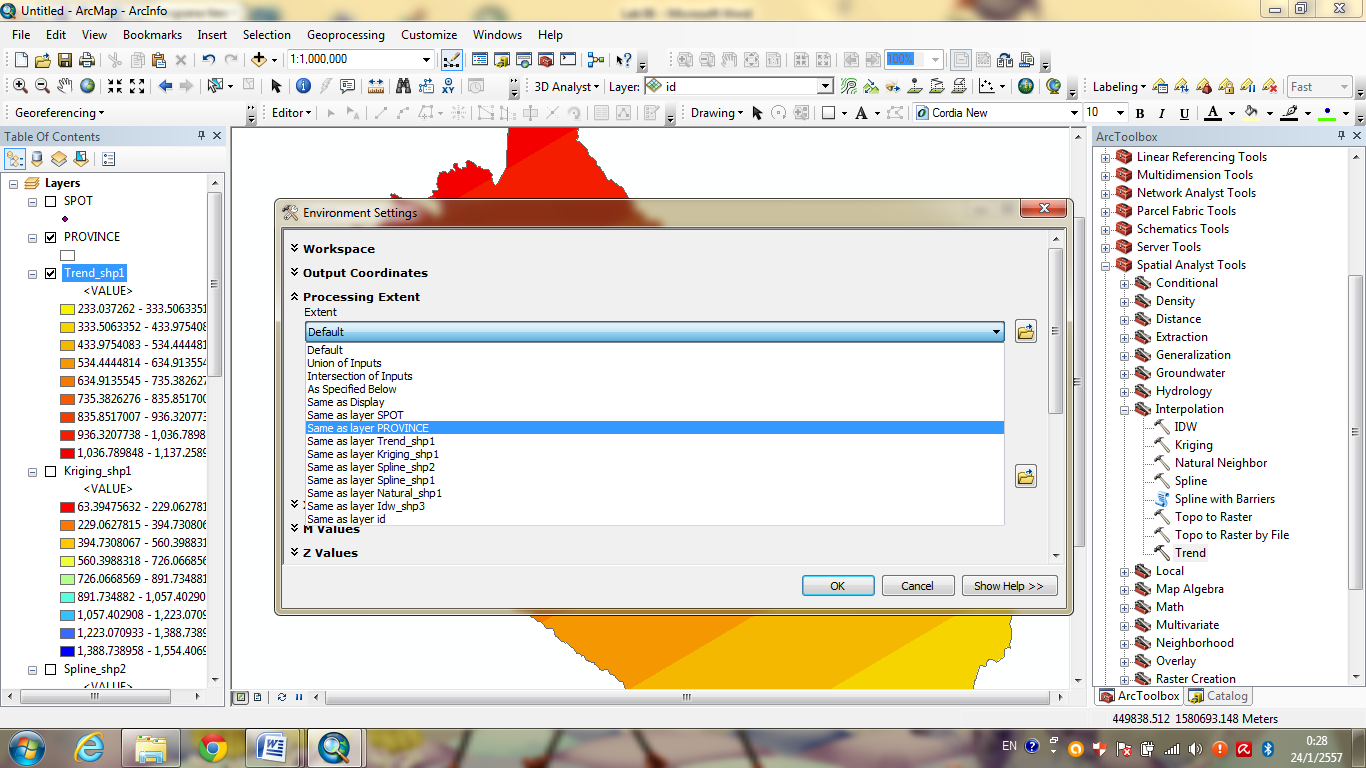This screenshot has height=768, width=1366.
Task: Toggle the SPOT layer checkbox
Action: click(x=50, y=201)
